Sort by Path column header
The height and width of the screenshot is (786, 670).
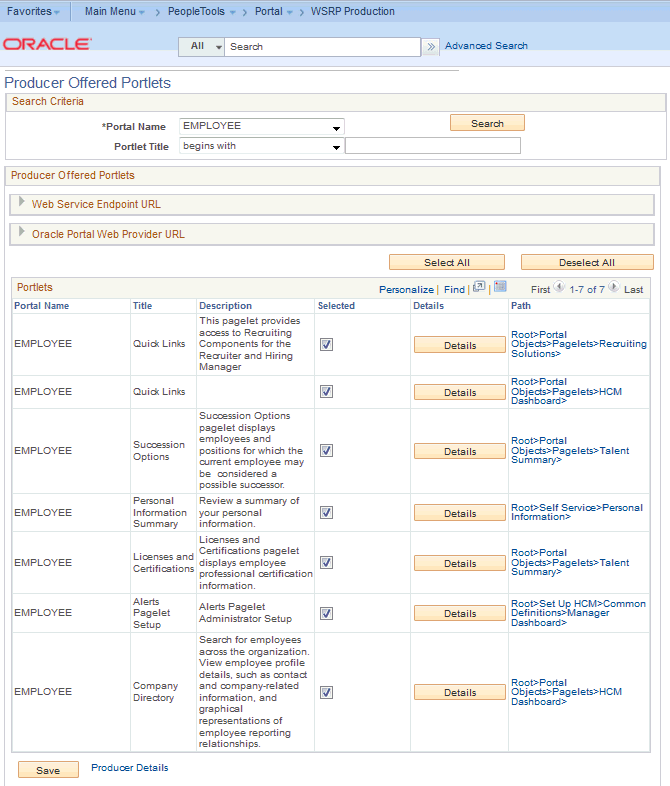521,306
